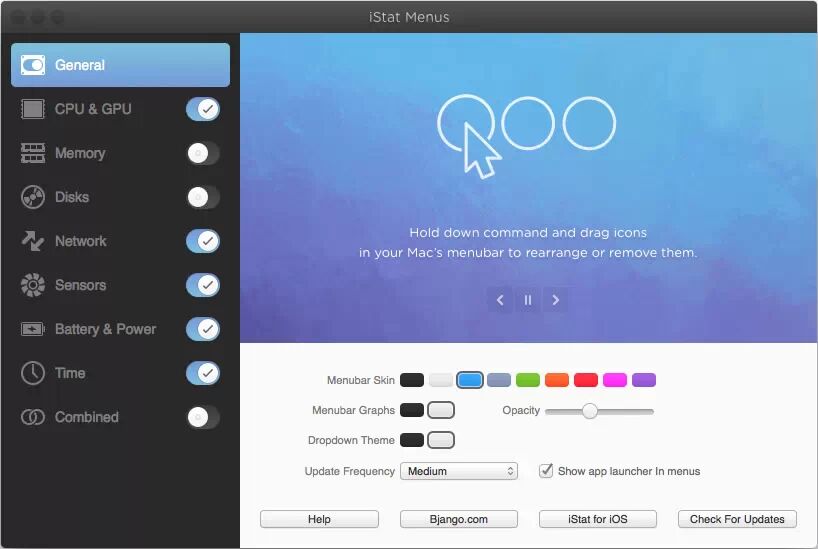This screenshot has width=818, height=549.
Task: Choose the black Menubar Skin swatch
Action: point(412,380)
